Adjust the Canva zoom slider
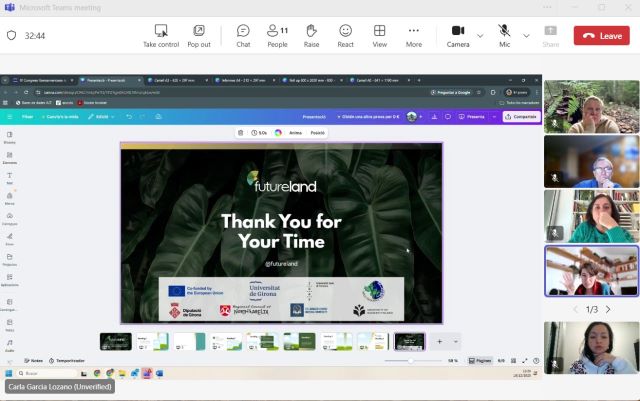 (x=410, y=360)
